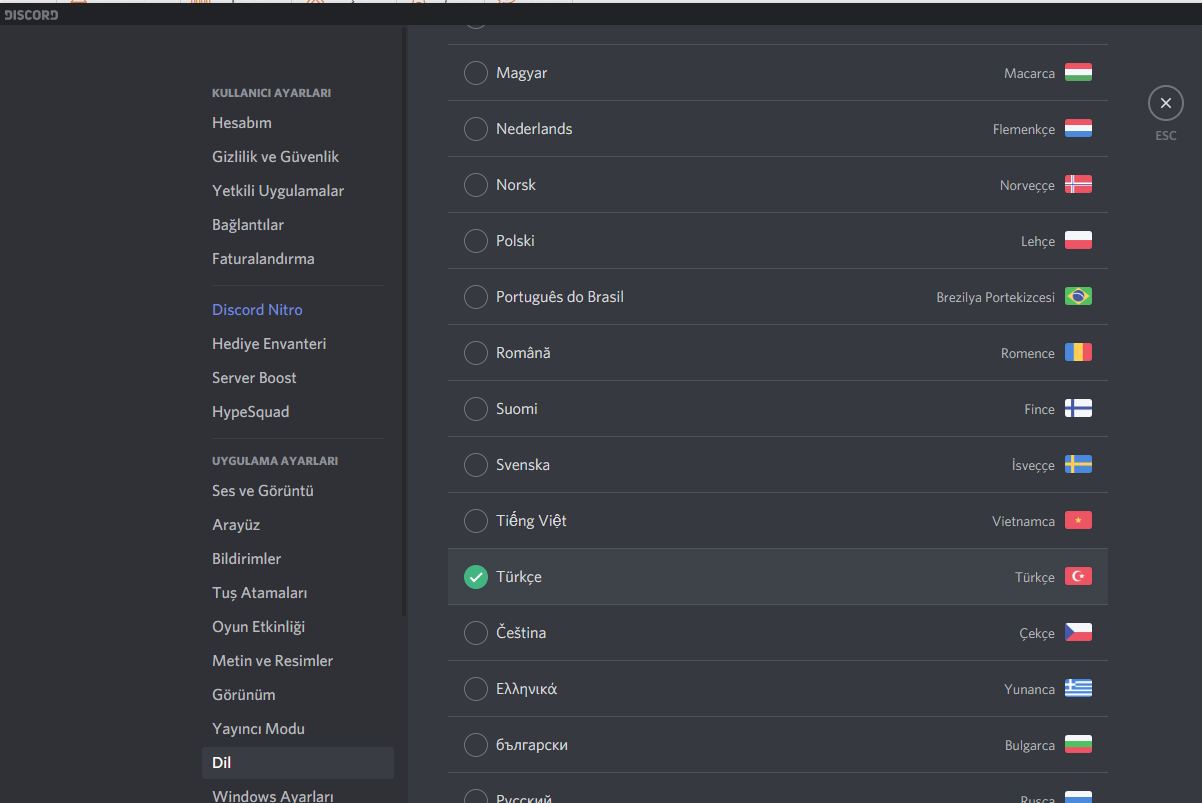Screen dimensions: 1202x803
Task: Click the Yunanca label
Action: 1029,689
